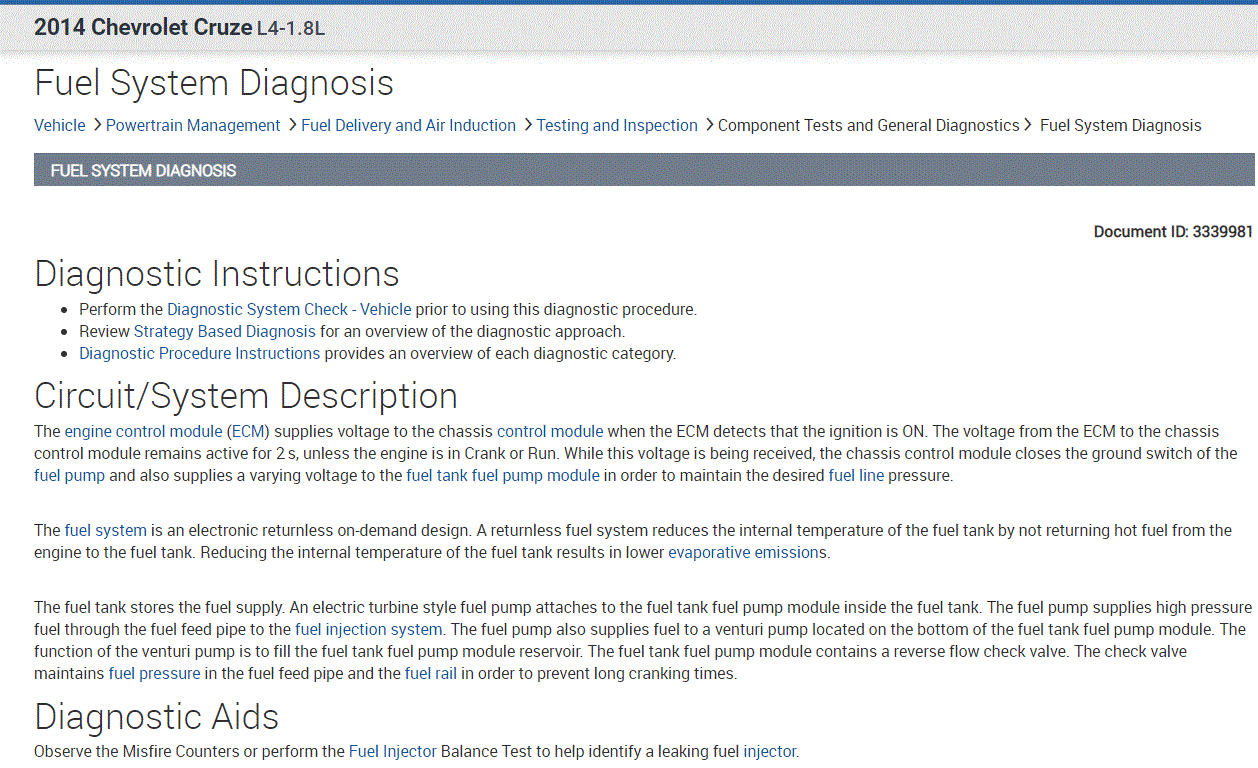Open the Powertrain Management breadcrumb

point(193,125)
